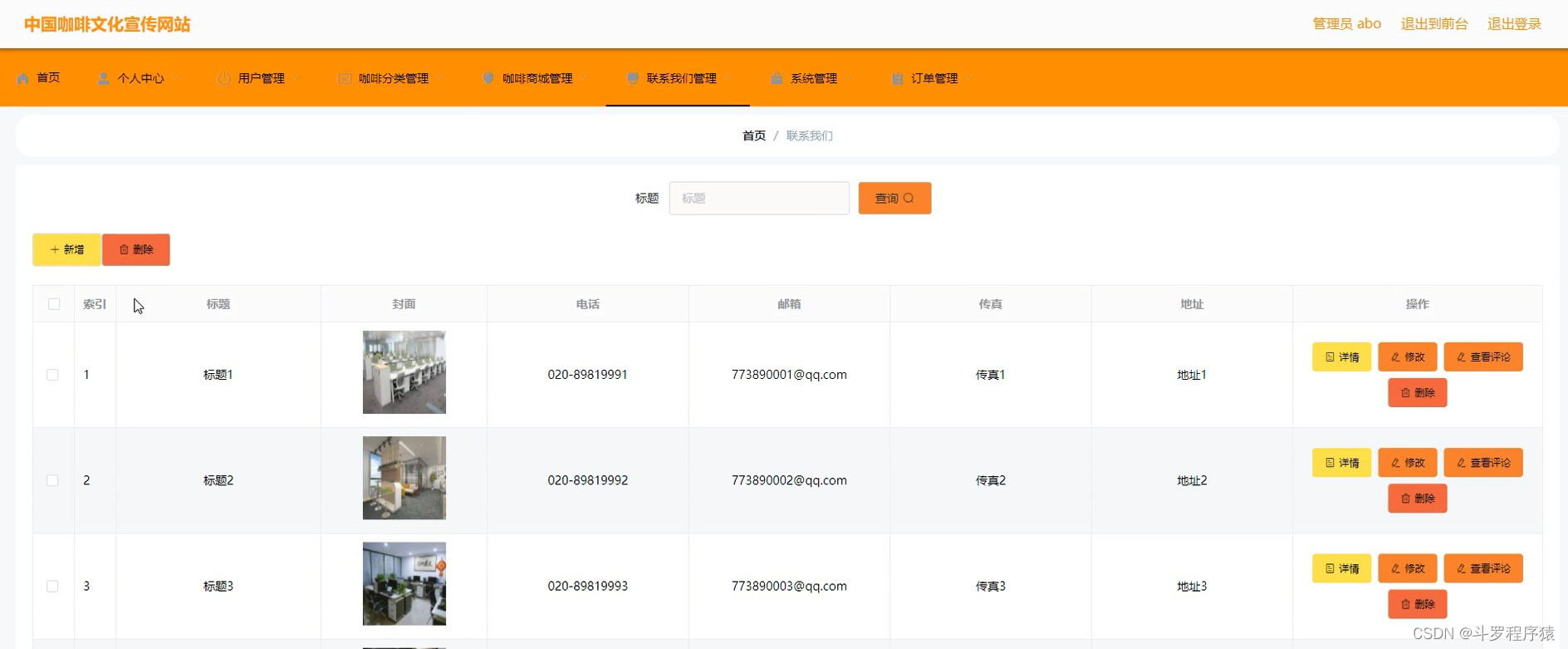This screenshot has width=1568, height=649.
Task: Open the 咖啡分类管理 menu label
Action: 394,78
